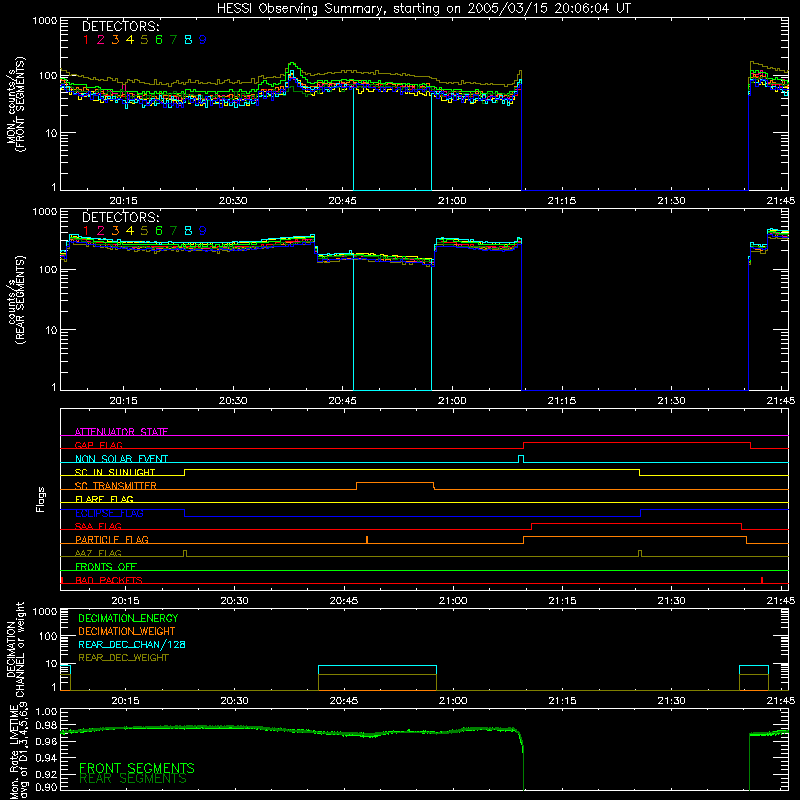Screen dimensions: 800x800
Task: Click the SC TRANSMITTER flag label
Action: (116, 485)
